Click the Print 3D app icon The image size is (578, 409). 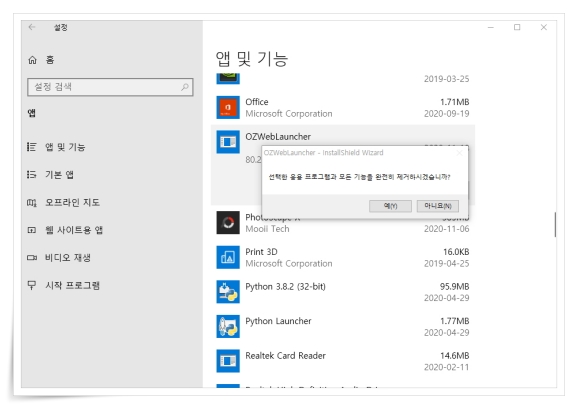[x=228, y=257]
